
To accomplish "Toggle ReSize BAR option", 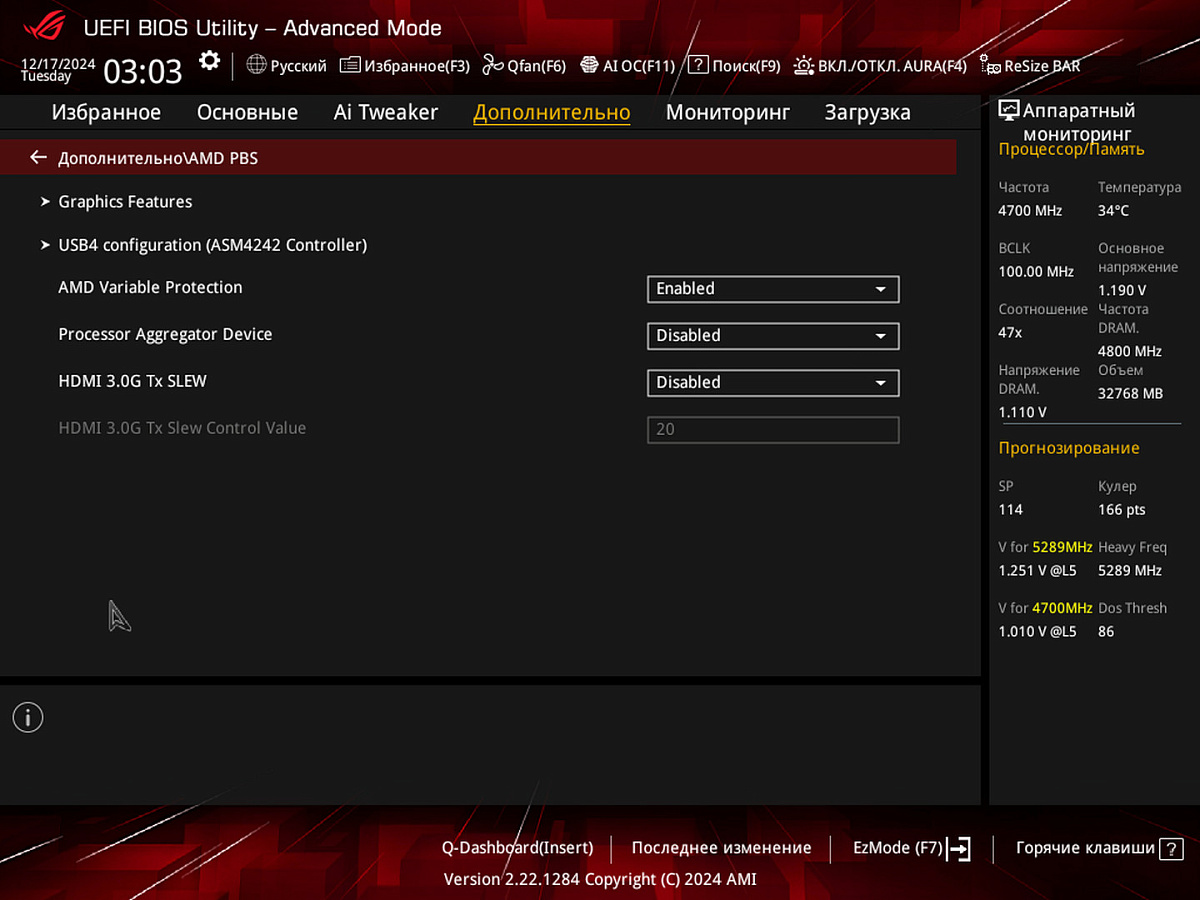I will 1030,66.
